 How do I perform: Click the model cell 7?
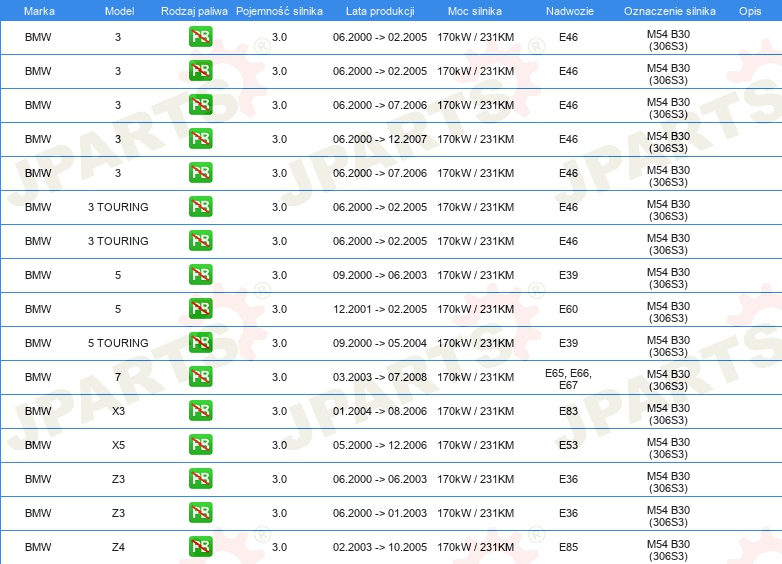118,377
